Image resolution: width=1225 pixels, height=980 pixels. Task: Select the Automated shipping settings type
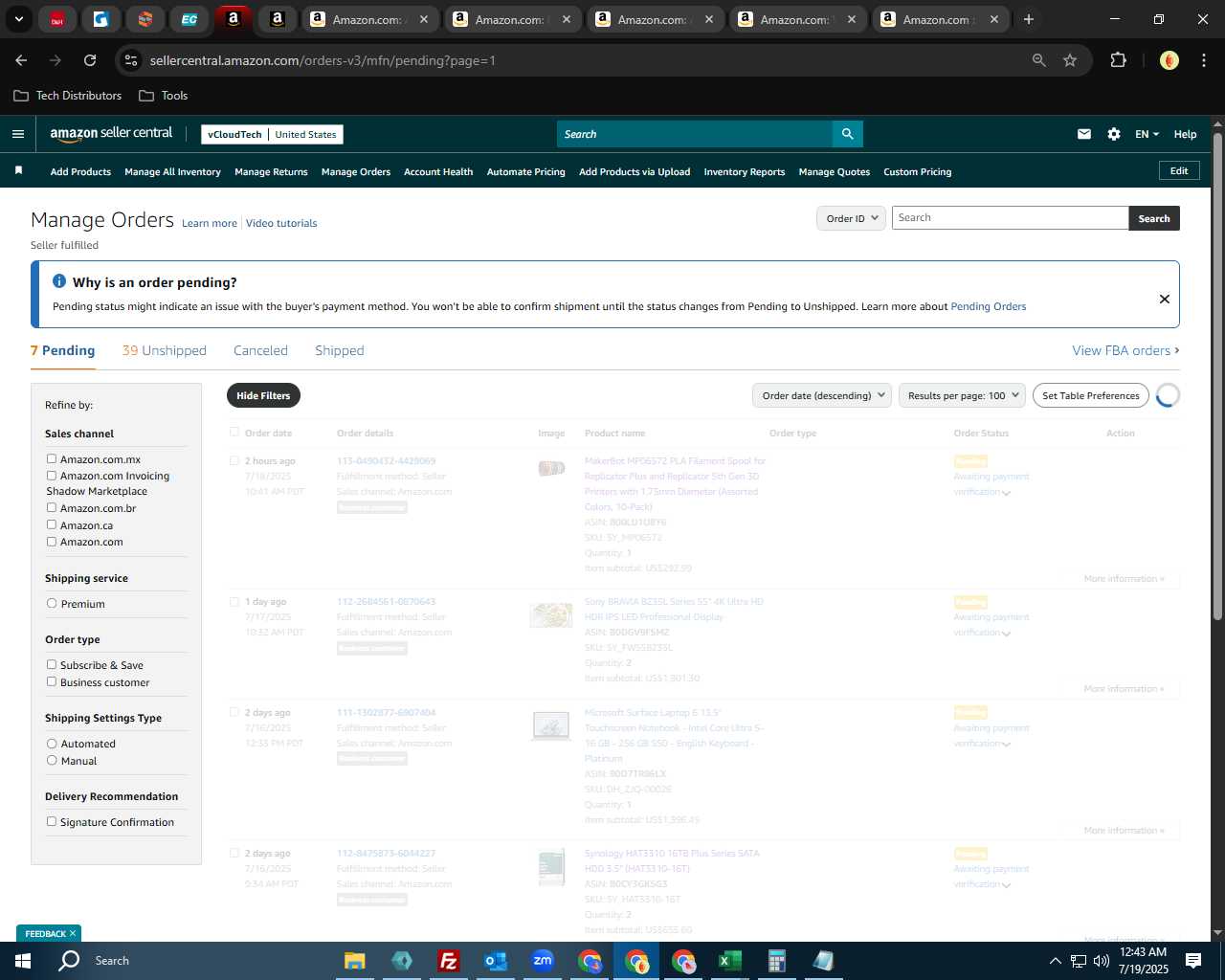click(x=52, y=744)
